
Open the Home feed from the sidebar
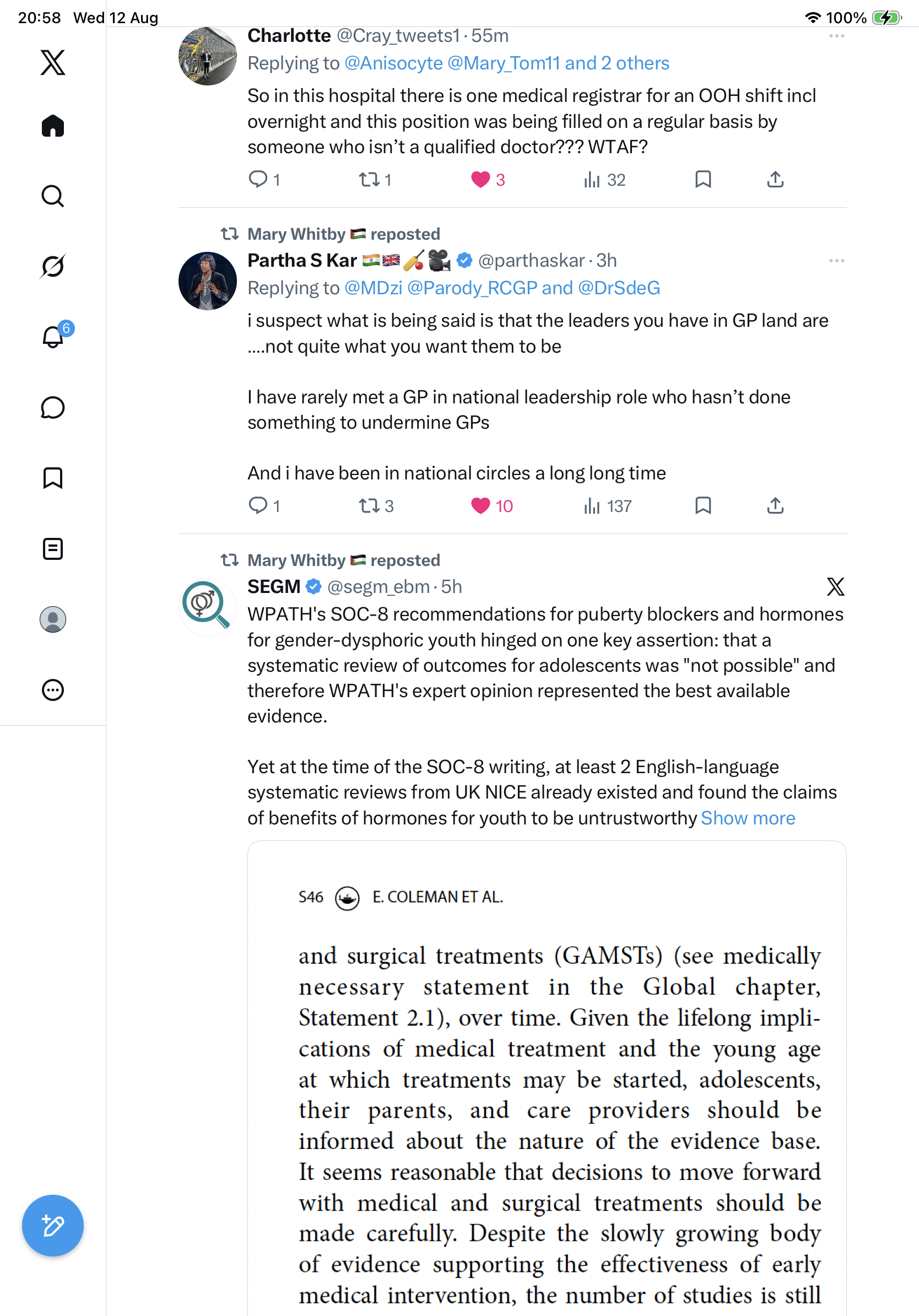[x=53, y=126]
